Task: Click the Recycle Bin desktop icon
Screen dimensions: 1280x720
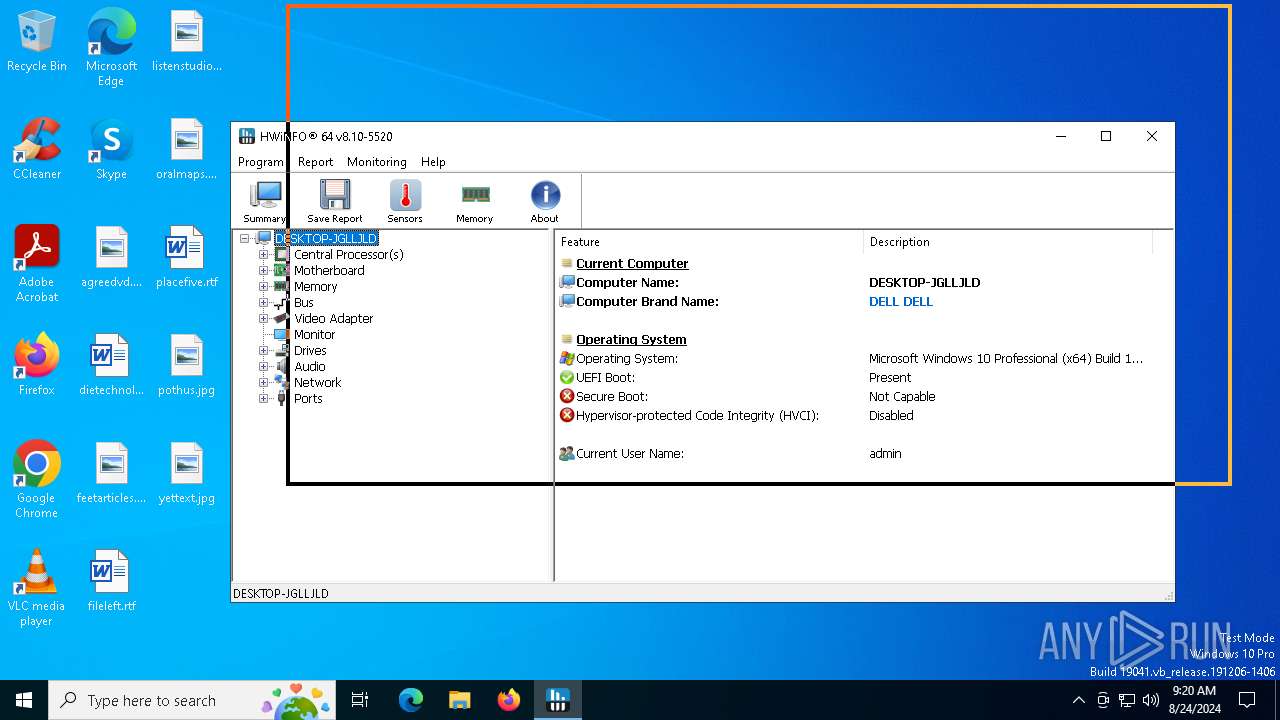Action: point(37,42)
